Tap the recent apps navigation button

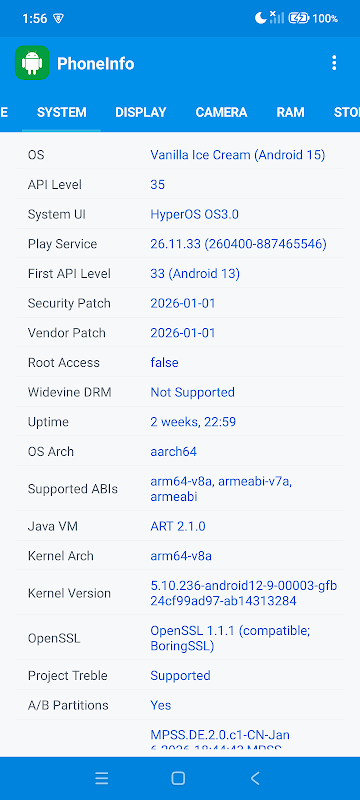click(101, 778)
